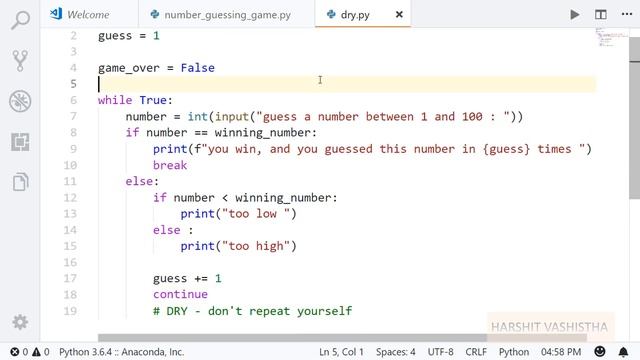Split the editor to the right
Screen dimensions: 640x360
tap(600, 15)
